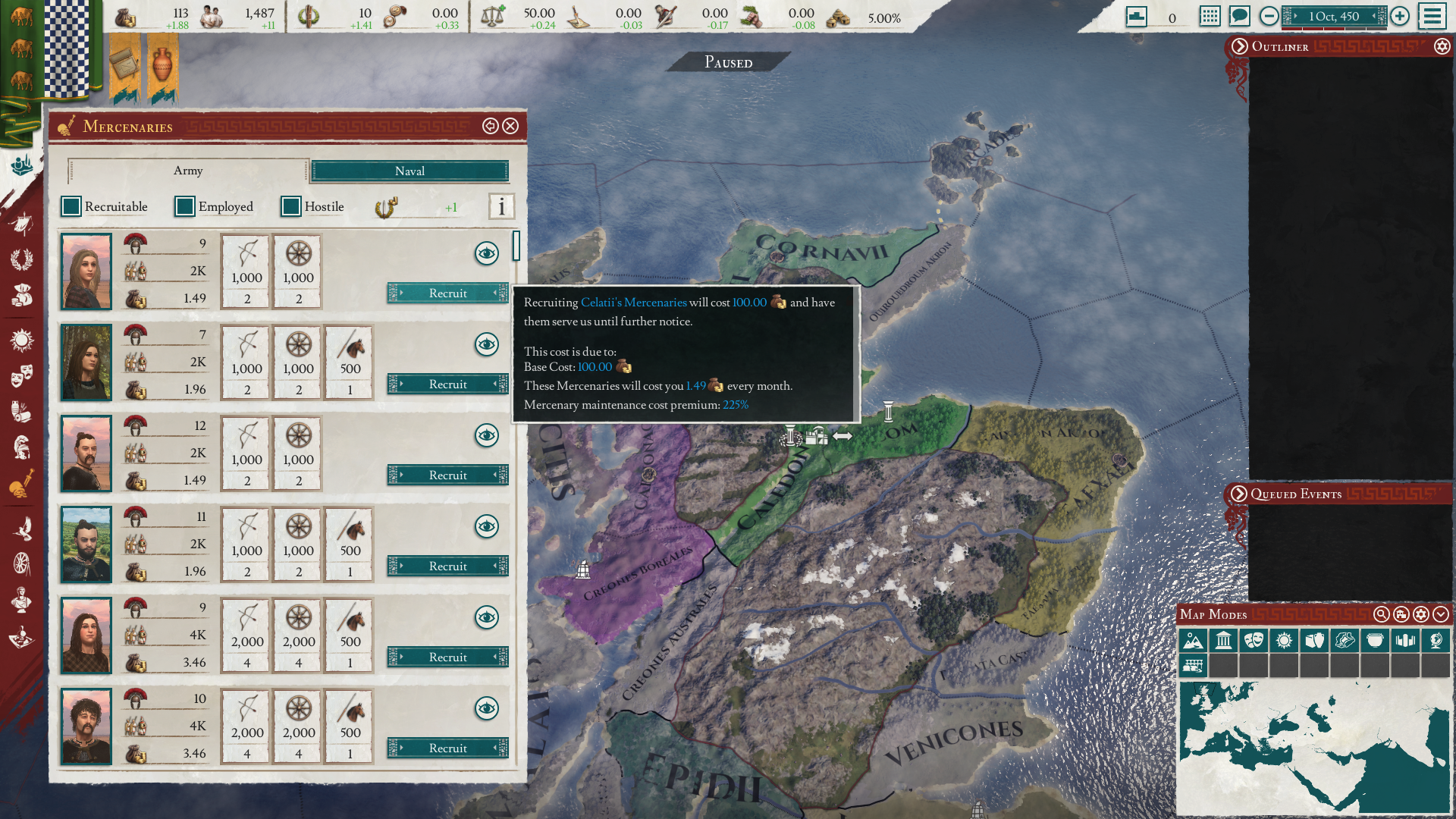The width and height of the screenshot is (1456, 819).
Task: Recruit the first mercenary company
Action: coord(447,293)
